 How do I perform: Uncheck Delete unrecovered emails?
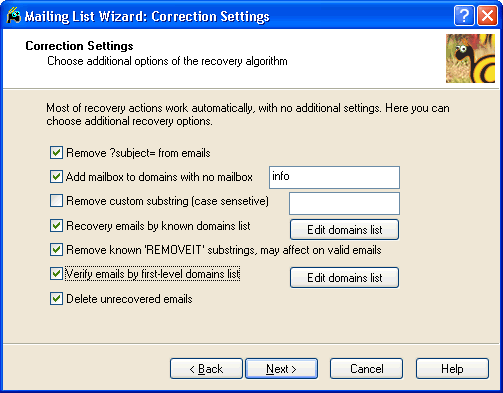56,299
